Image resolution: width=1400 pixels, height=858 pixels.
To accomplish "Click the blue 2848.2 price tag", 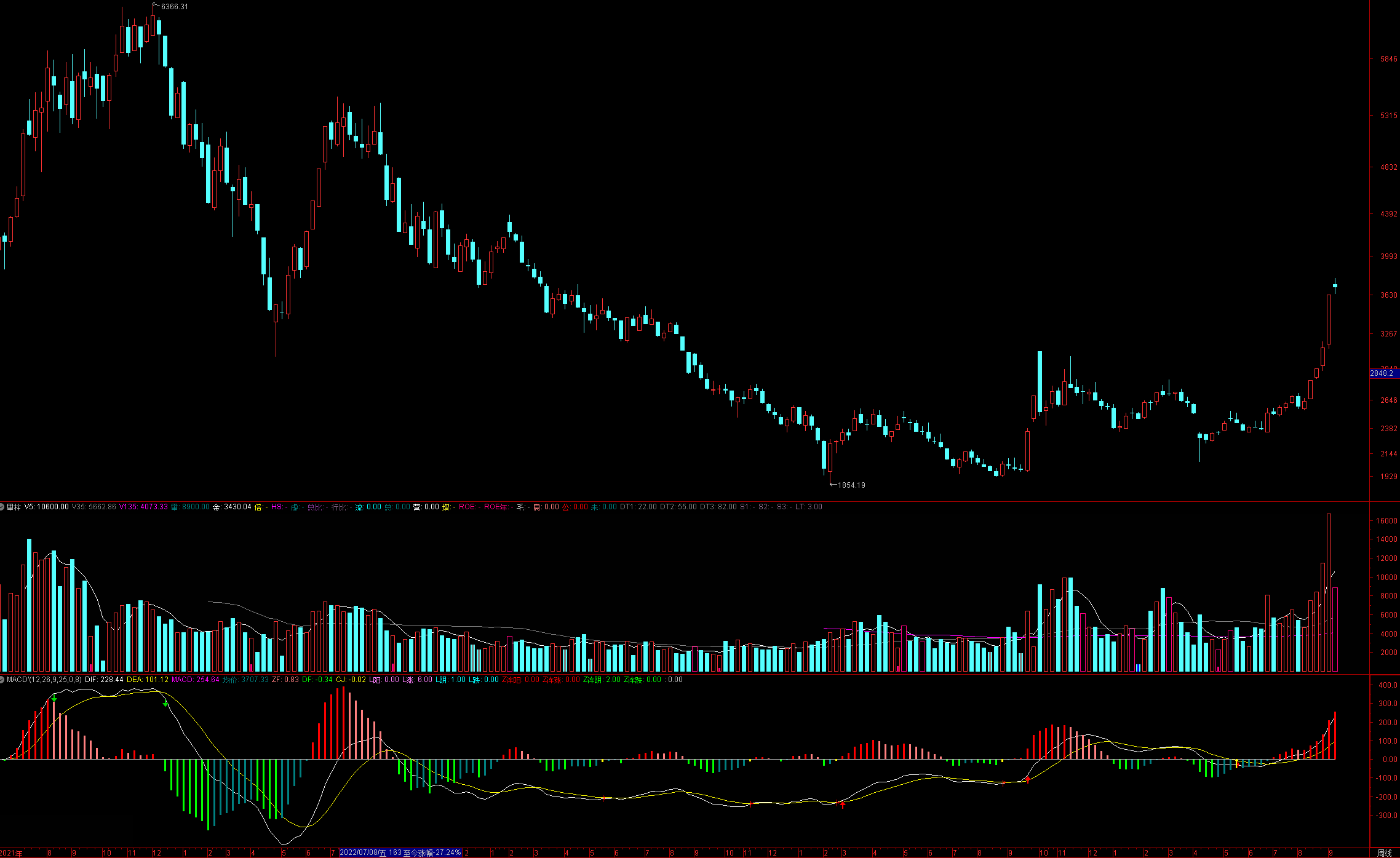I will coord(1382,373).
